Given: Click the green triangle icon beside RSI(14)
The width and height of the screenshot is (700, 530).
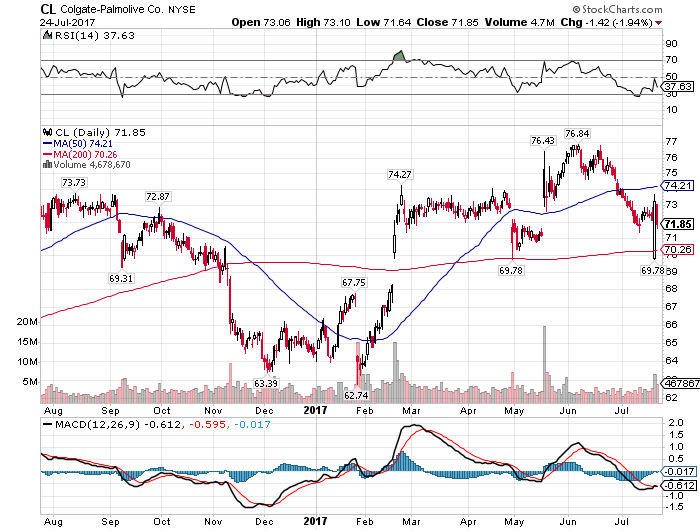Looking at the screenshot, I should (47, 35).
